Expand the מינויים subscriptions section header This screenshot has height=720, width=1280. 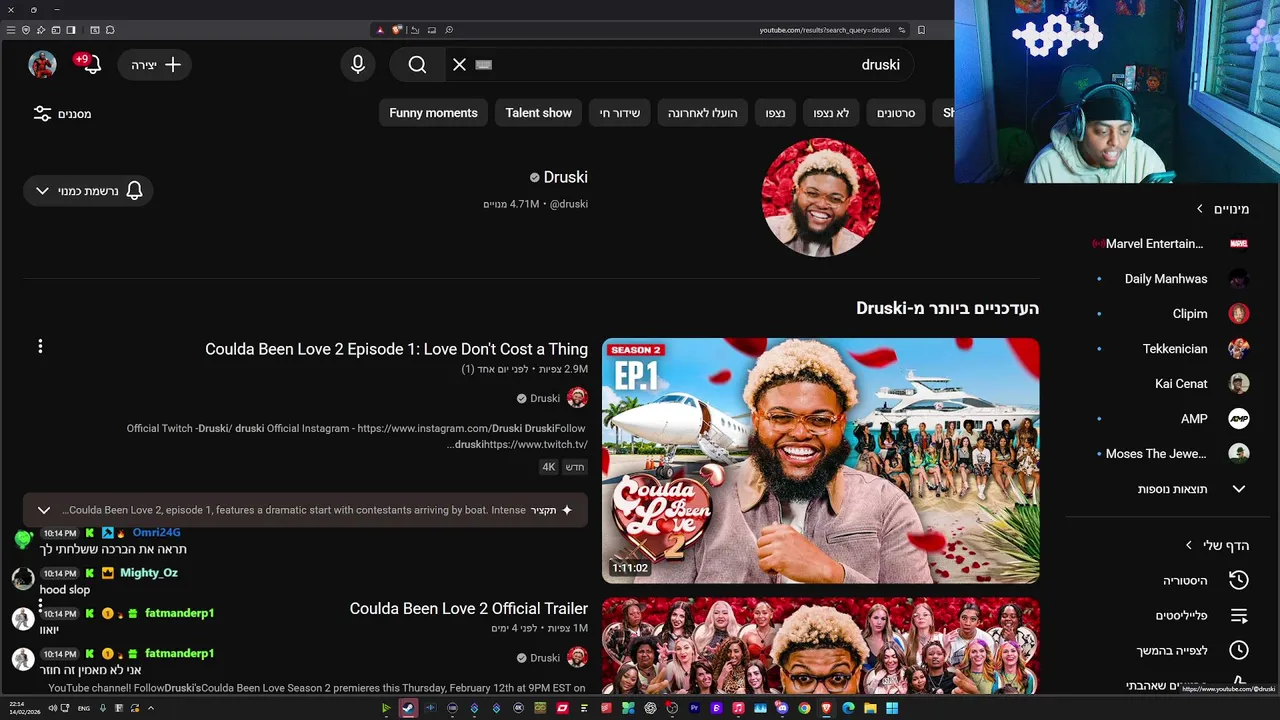[1222, 209]
